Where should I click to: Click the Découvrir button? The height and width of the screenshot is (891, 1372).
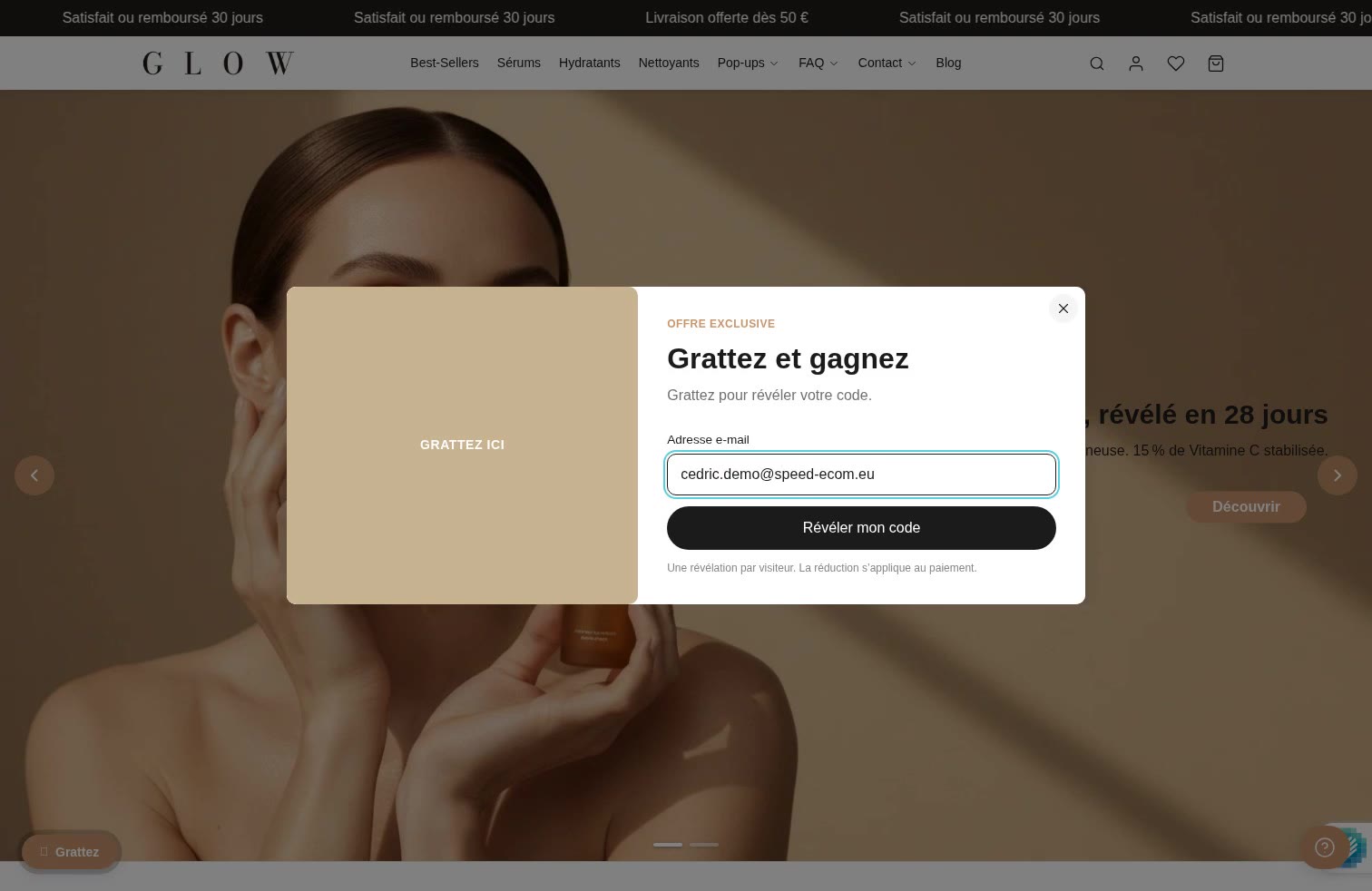tap(1246, 506)
